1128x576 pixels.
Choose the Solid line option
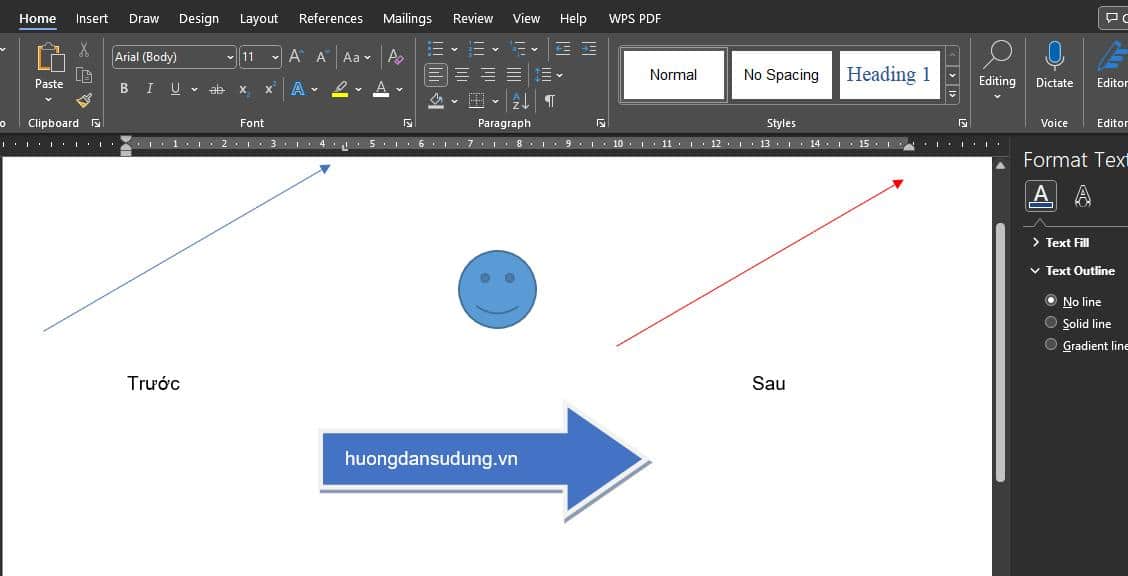click(1051, 322)
